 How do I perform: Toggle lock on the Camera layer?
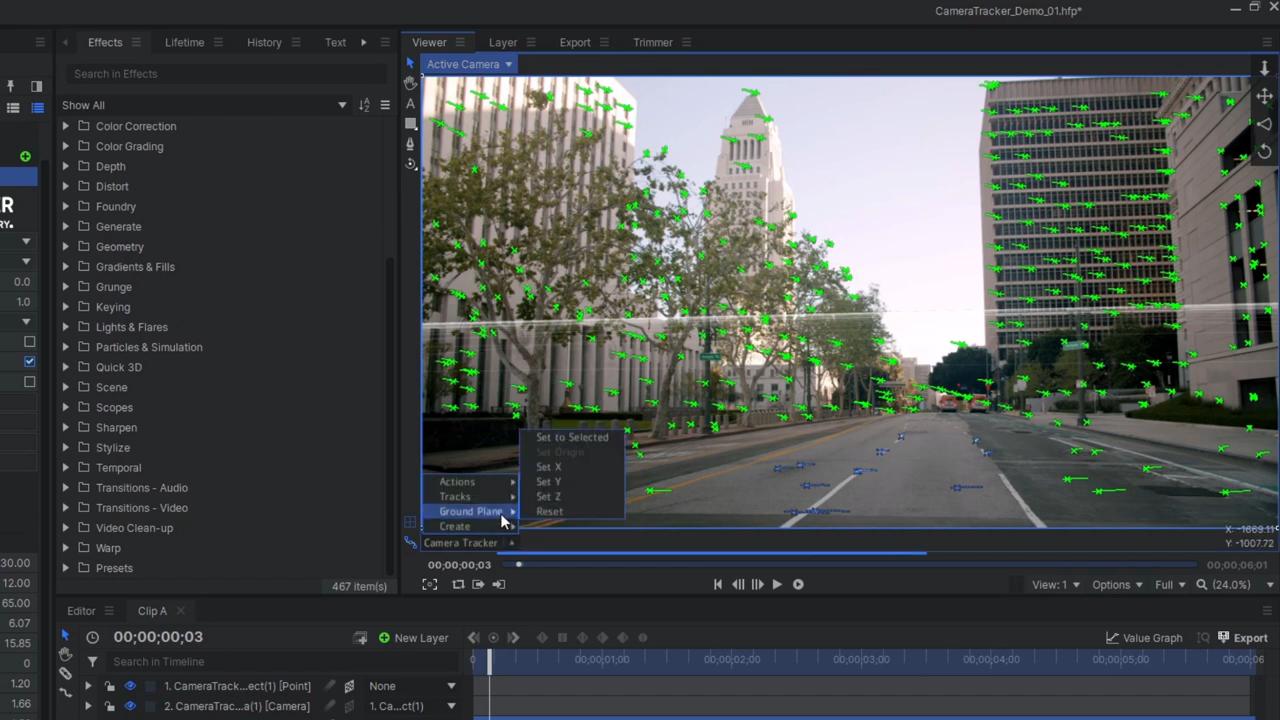pyautogui.click(x=109, y=706)
